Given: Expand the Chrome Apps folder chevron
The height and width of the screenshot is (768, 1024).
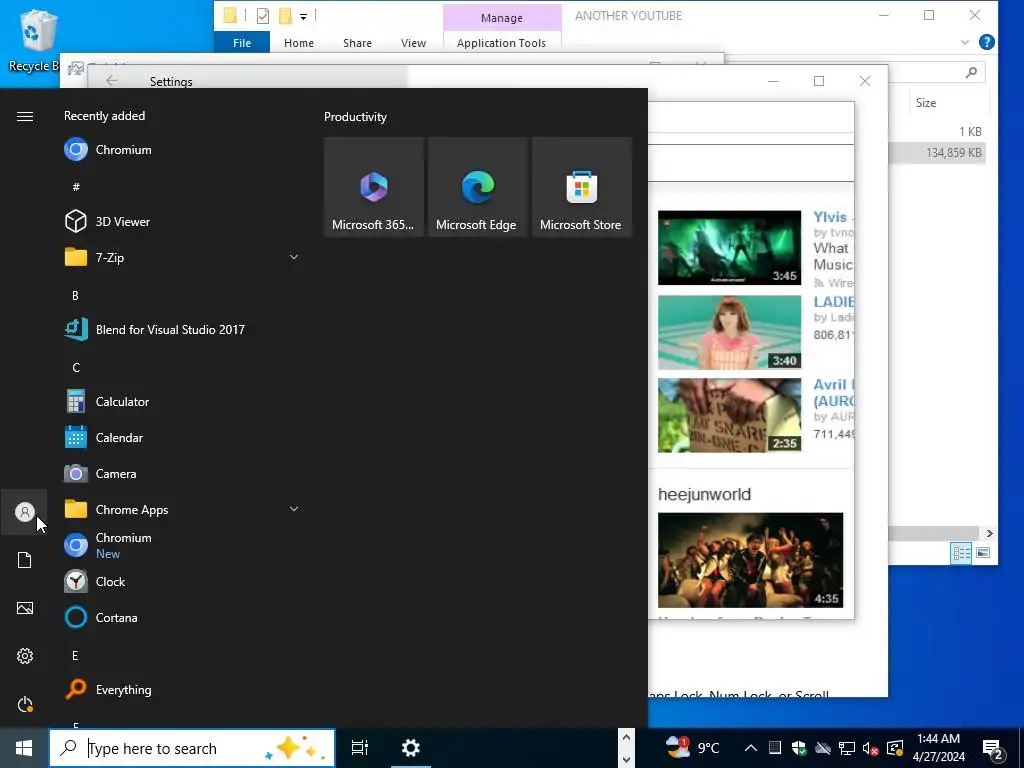Looking at the screenshot, I should [294, 509].
